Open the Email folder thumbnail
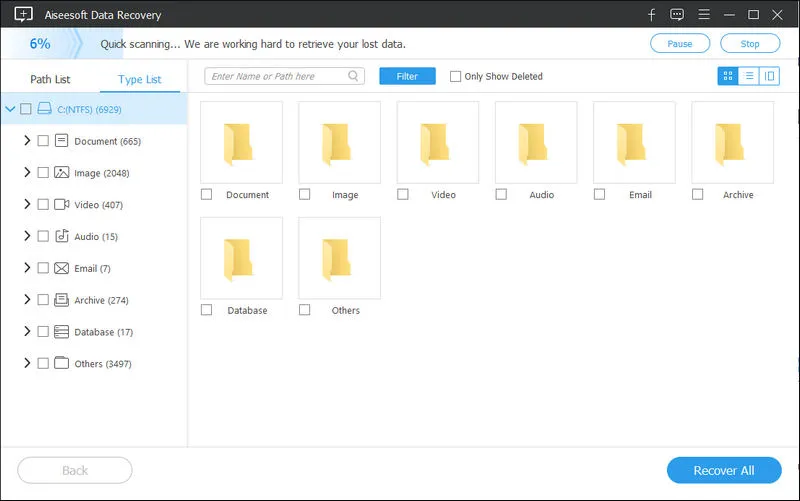 pos(634,142)
